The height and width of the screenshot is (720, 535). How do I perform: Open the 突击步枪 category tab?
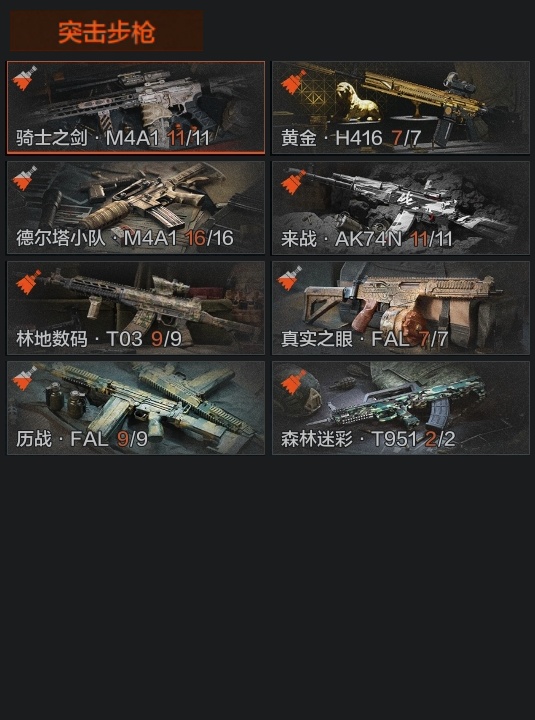107,31
